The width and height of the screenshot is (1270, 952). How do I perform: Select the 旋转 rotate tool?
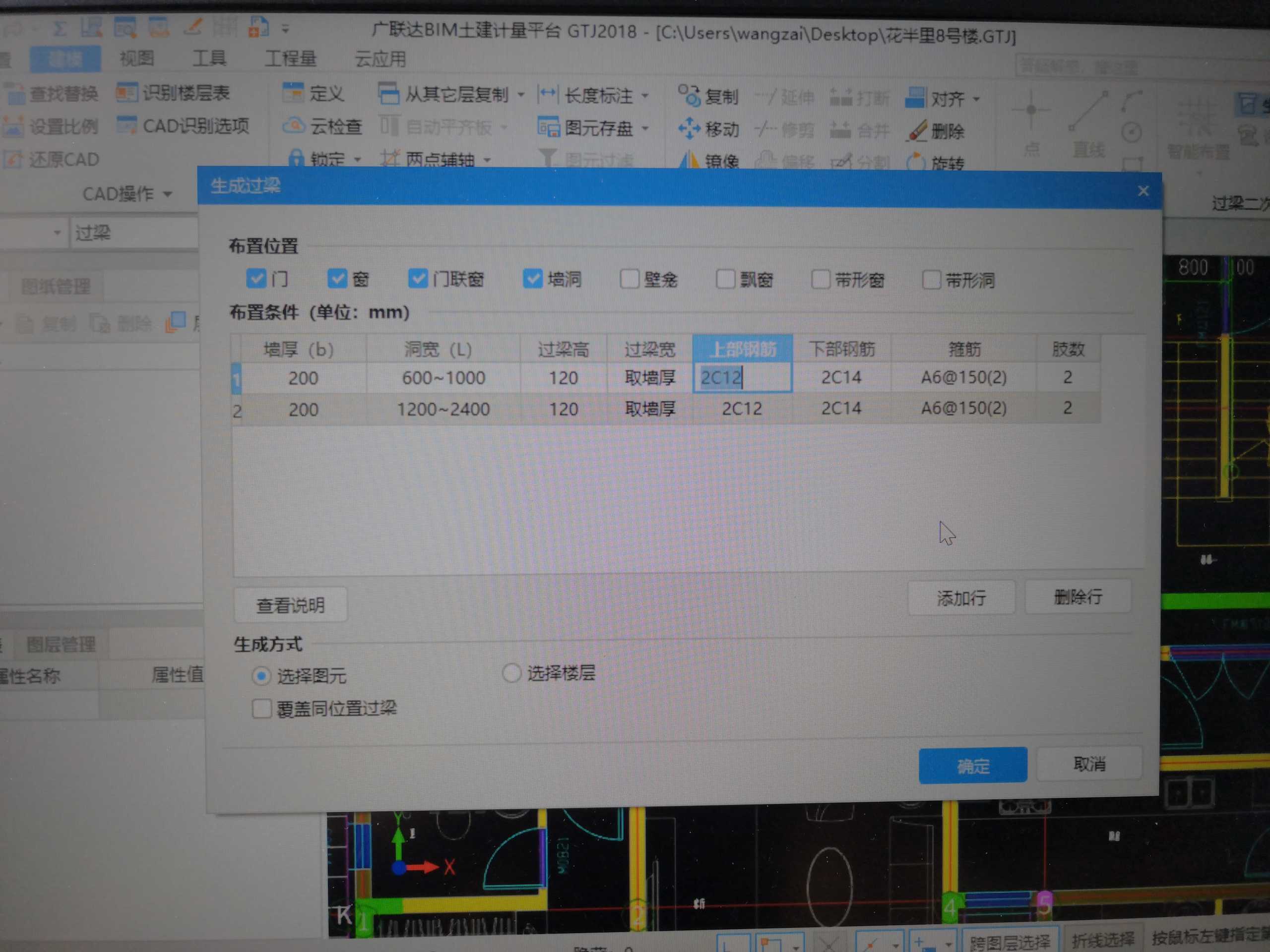(x=936, y=163)
